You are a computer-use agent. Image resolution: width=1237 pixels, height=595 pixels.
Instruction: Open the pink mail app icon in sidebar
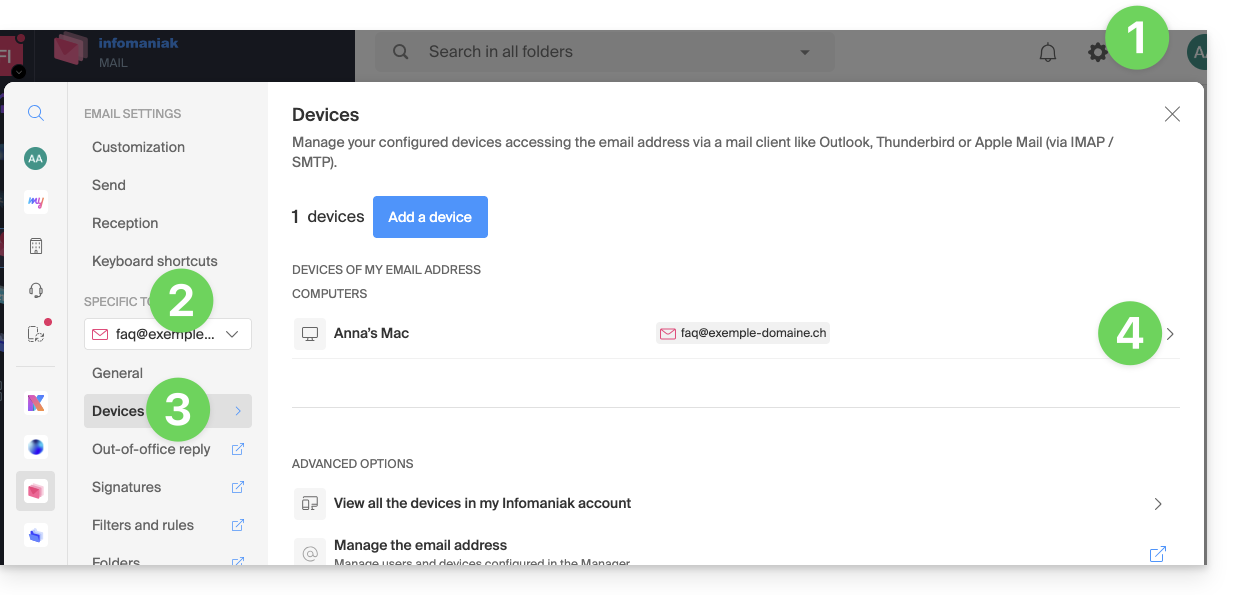click(x=36, y=491)
